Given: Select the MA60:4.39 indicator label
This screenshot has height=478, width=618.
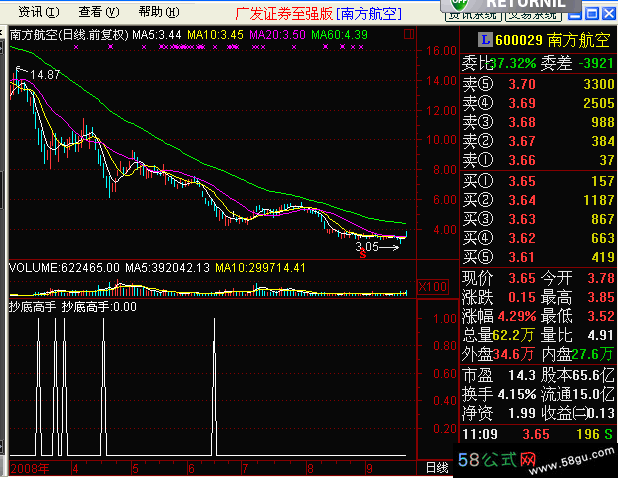Looking at the screenshot, I should [x=339, y=35].
